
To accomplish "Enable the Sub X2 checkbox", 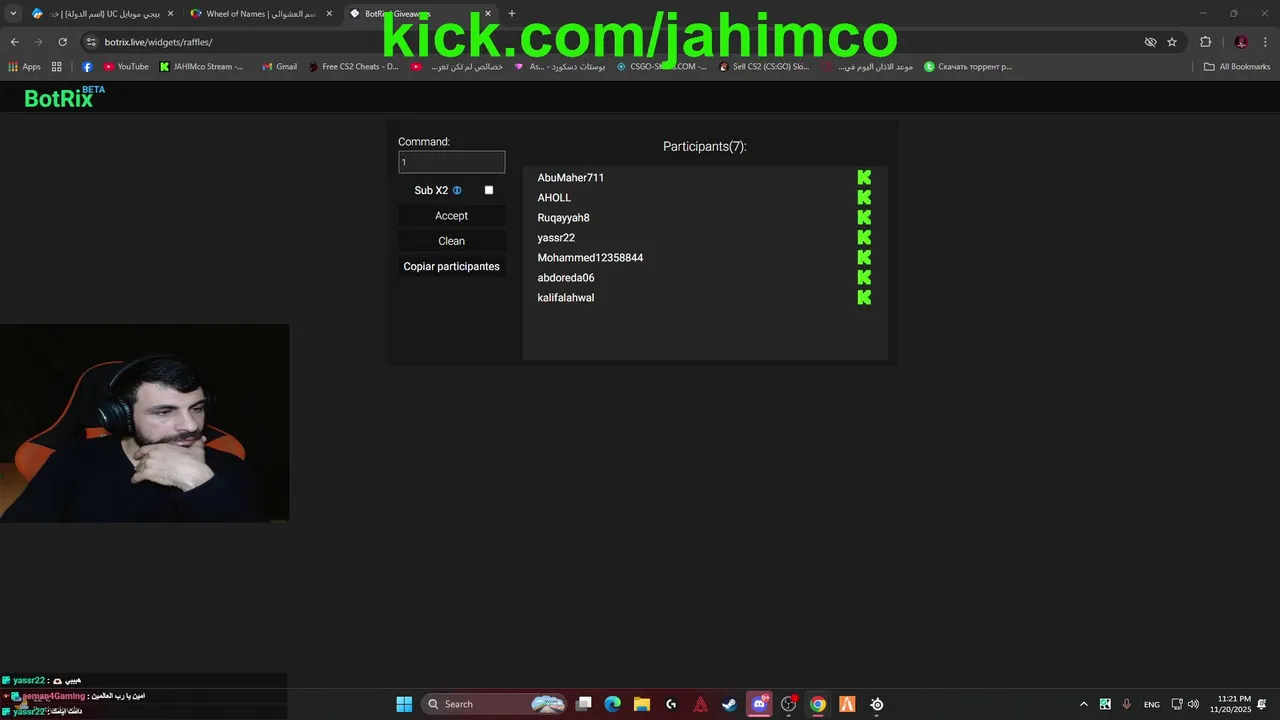I will (489, 190).
